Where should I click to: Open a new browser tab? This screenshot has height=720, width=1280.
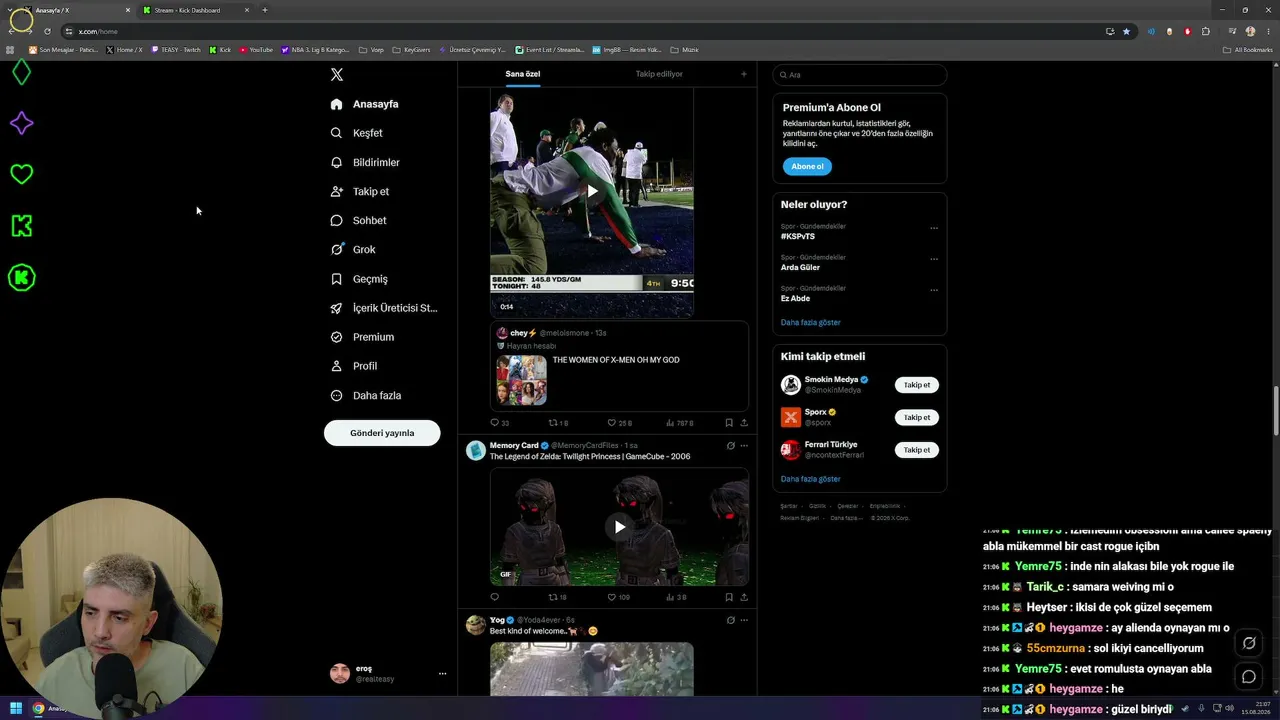(x=265, y=10)
